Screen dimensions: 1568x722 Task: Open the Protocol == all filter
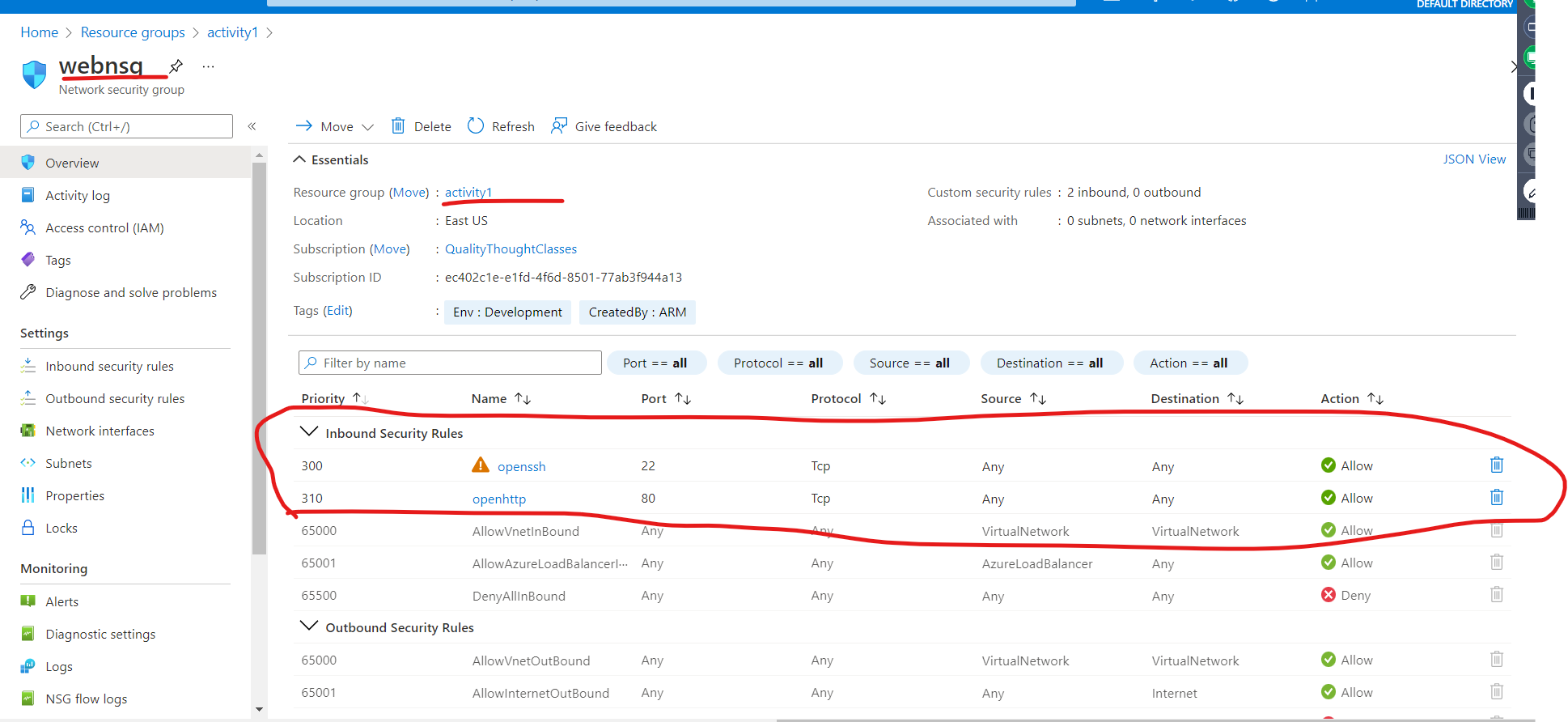(778, 363)
